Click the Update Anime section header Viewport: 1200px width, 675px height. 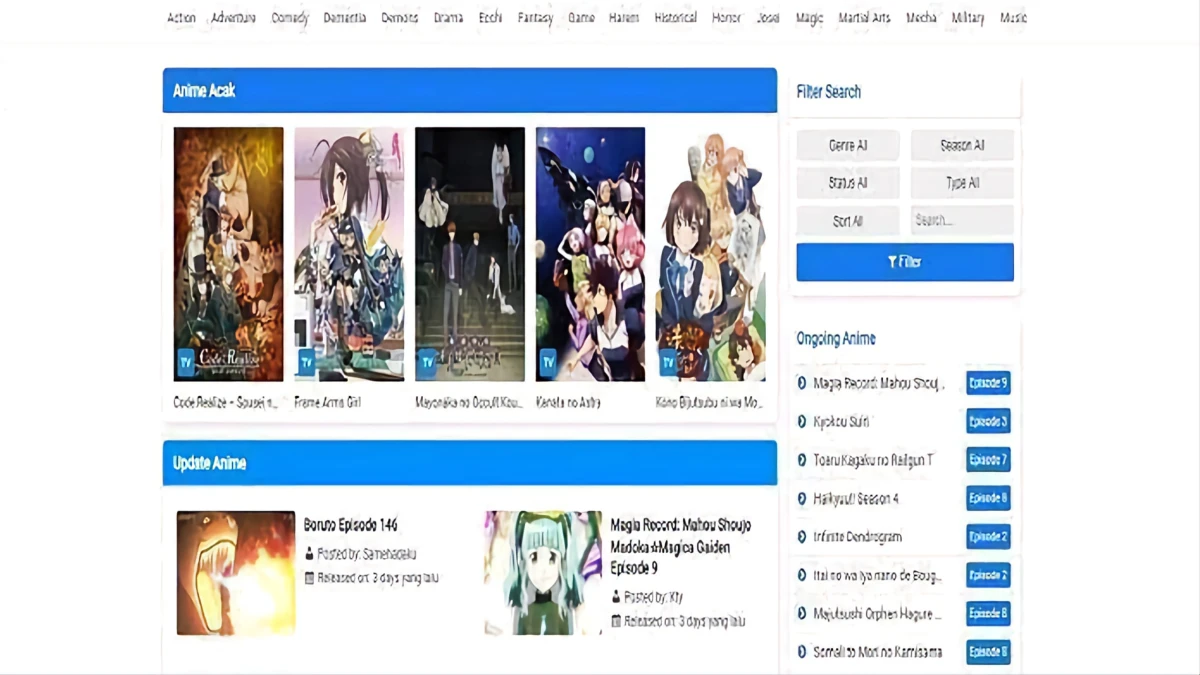pyautogui.click(x=470, y=463)
